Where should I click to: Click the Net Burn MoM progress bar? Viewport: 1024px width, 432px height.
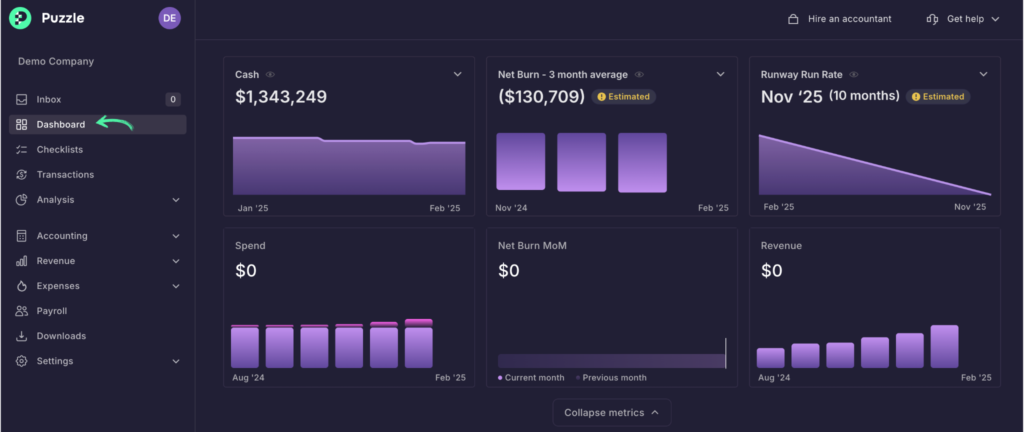[x=611, y=360]
